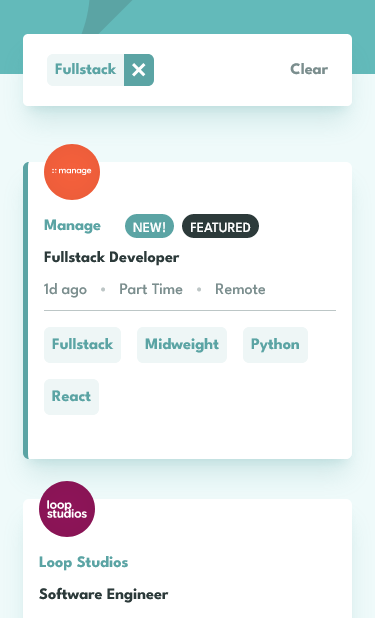The width and height of the screenshot is (375, 618).
Task: Click the FEATURED badge
Action: (220, 226)
